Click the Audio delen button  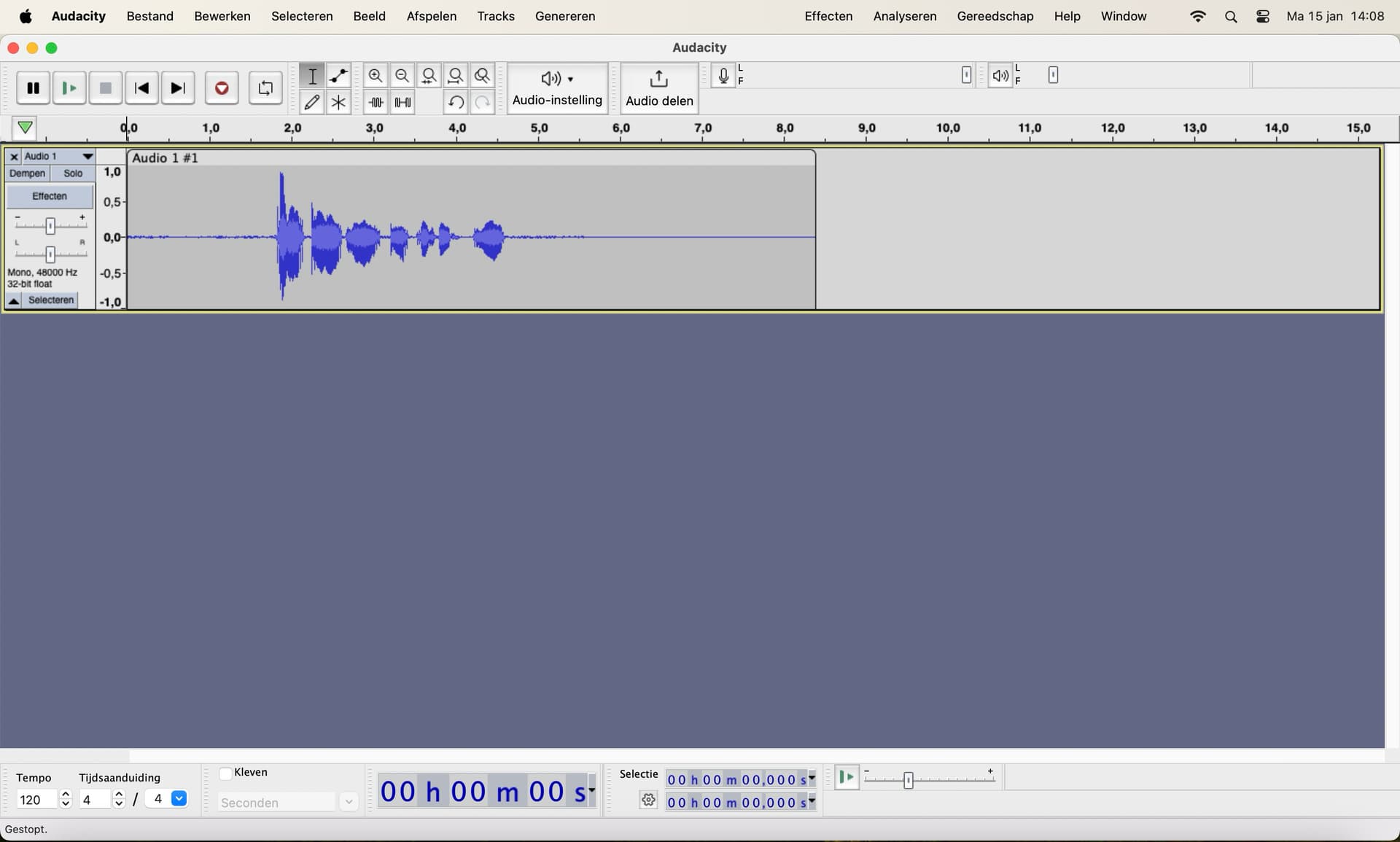coord(658,87)
